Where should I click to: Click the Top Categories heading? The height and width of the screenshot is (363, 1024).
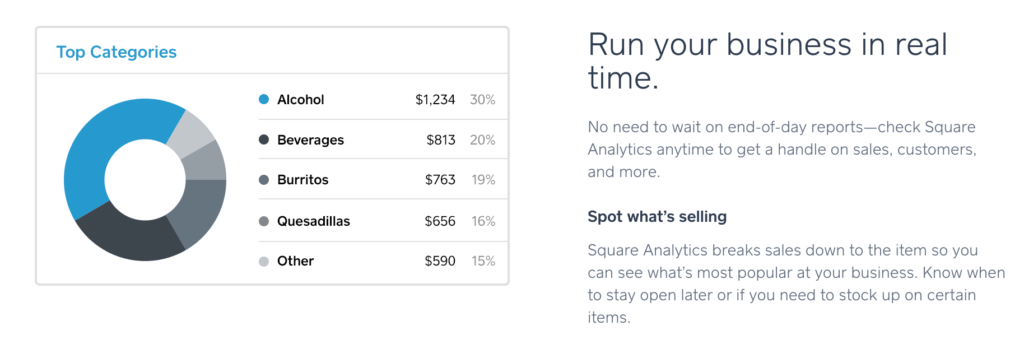coord(116,52)
